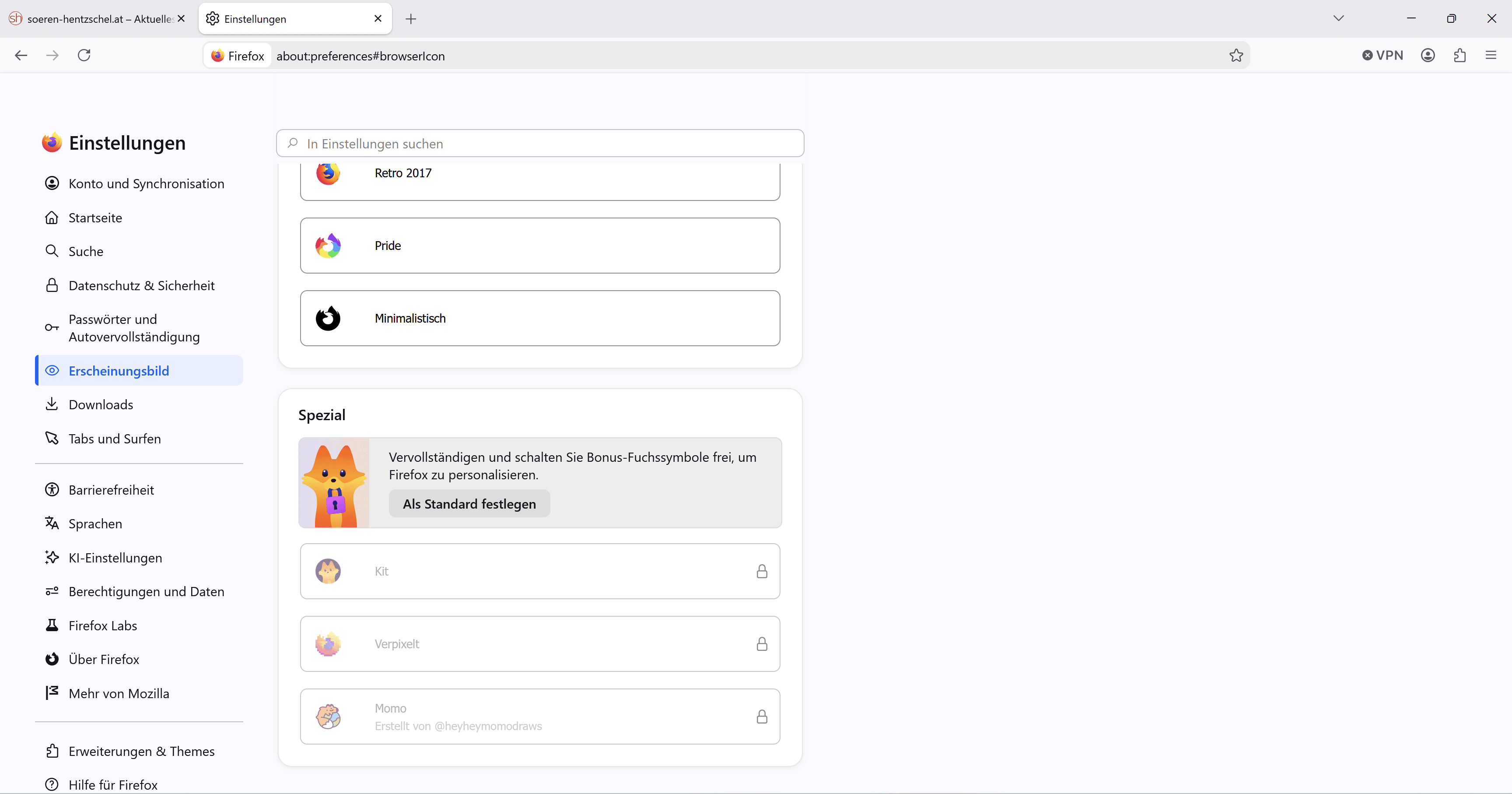Click the Spezial section heading

tap(322, 415)
